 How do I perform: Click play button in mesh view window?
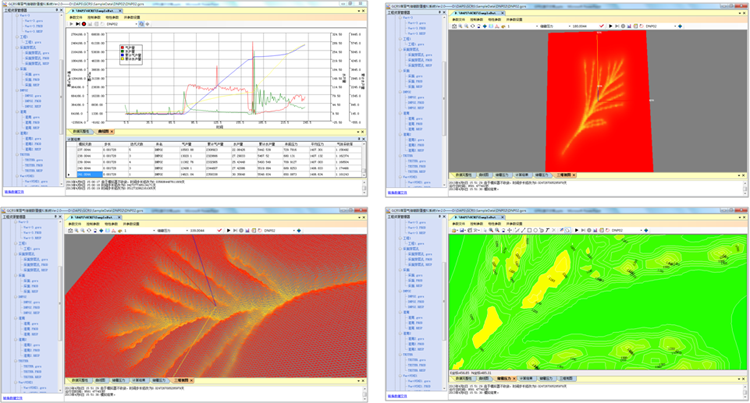(229, 230)
